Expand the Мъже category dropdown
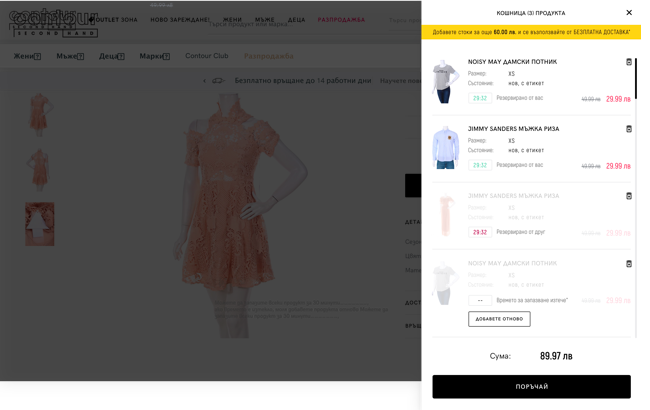The width and height of the screenshot is (650, 410). pyautogui.click(x=70, y=56)
